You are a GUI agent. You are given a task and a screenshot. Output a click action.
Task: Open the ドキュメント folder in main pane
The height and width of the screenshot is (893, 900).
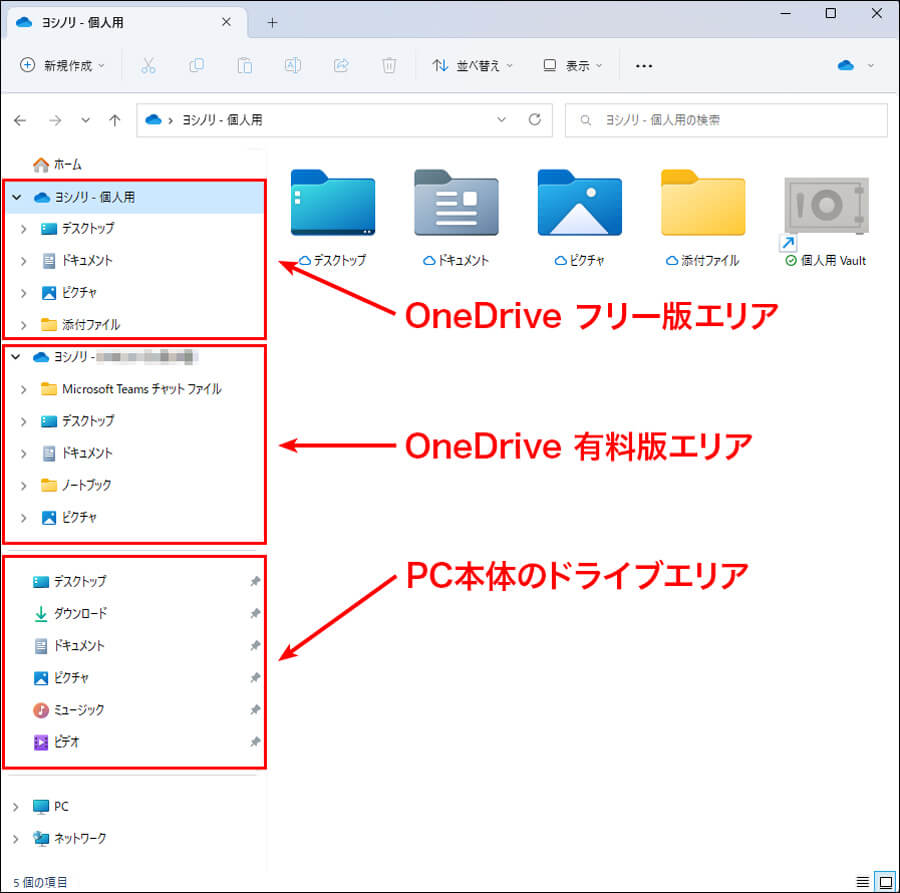click(456, 218)
